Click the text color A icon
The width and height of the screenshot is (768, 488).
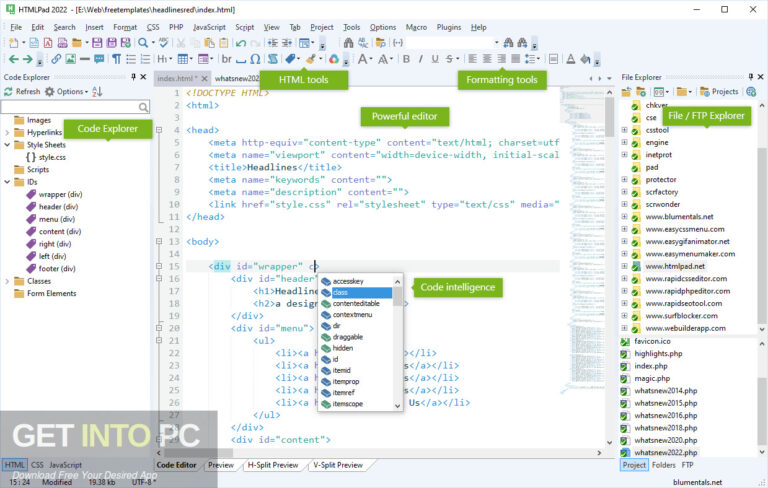(571, 59)
